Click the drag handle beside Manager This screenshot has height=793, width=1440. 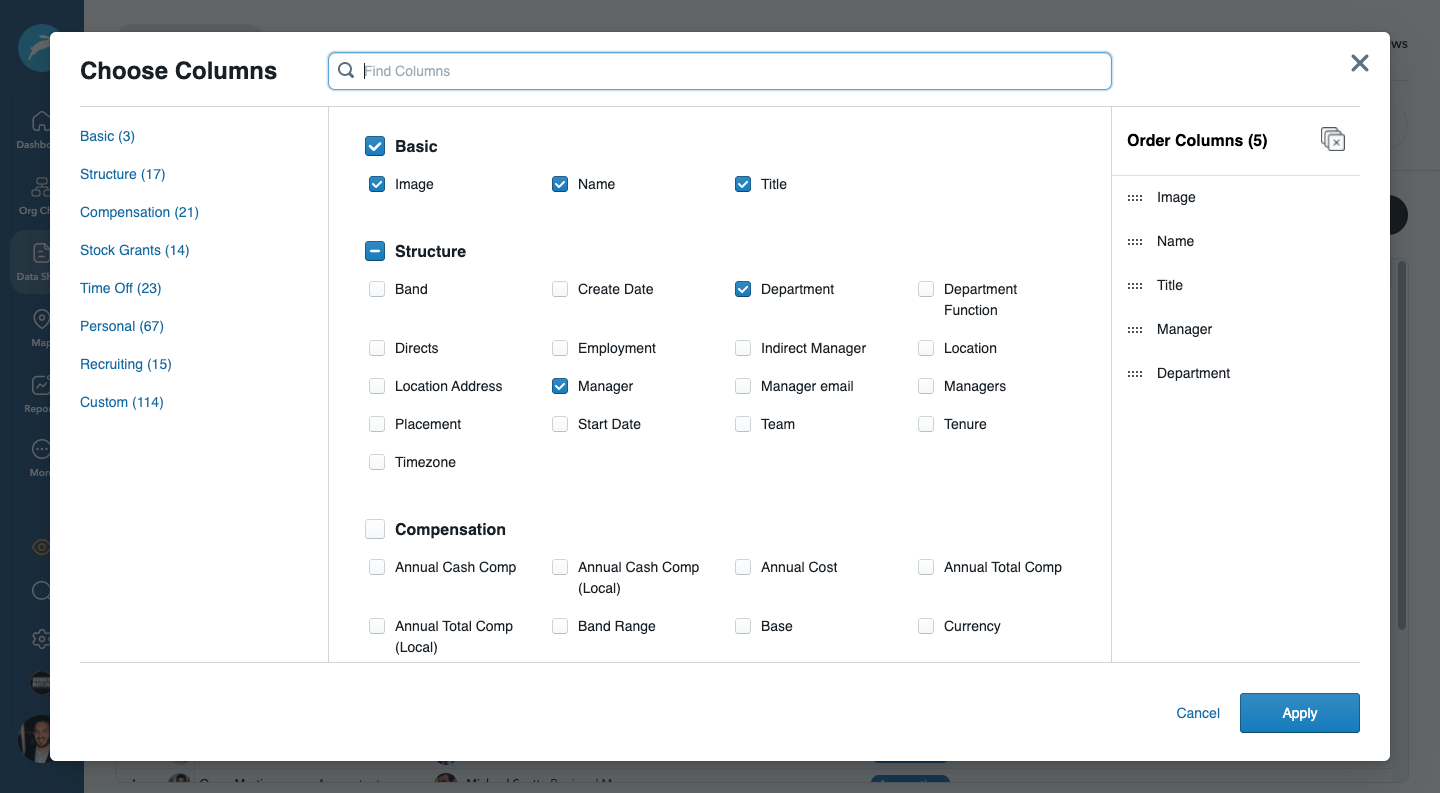[x=1135, y=330]
